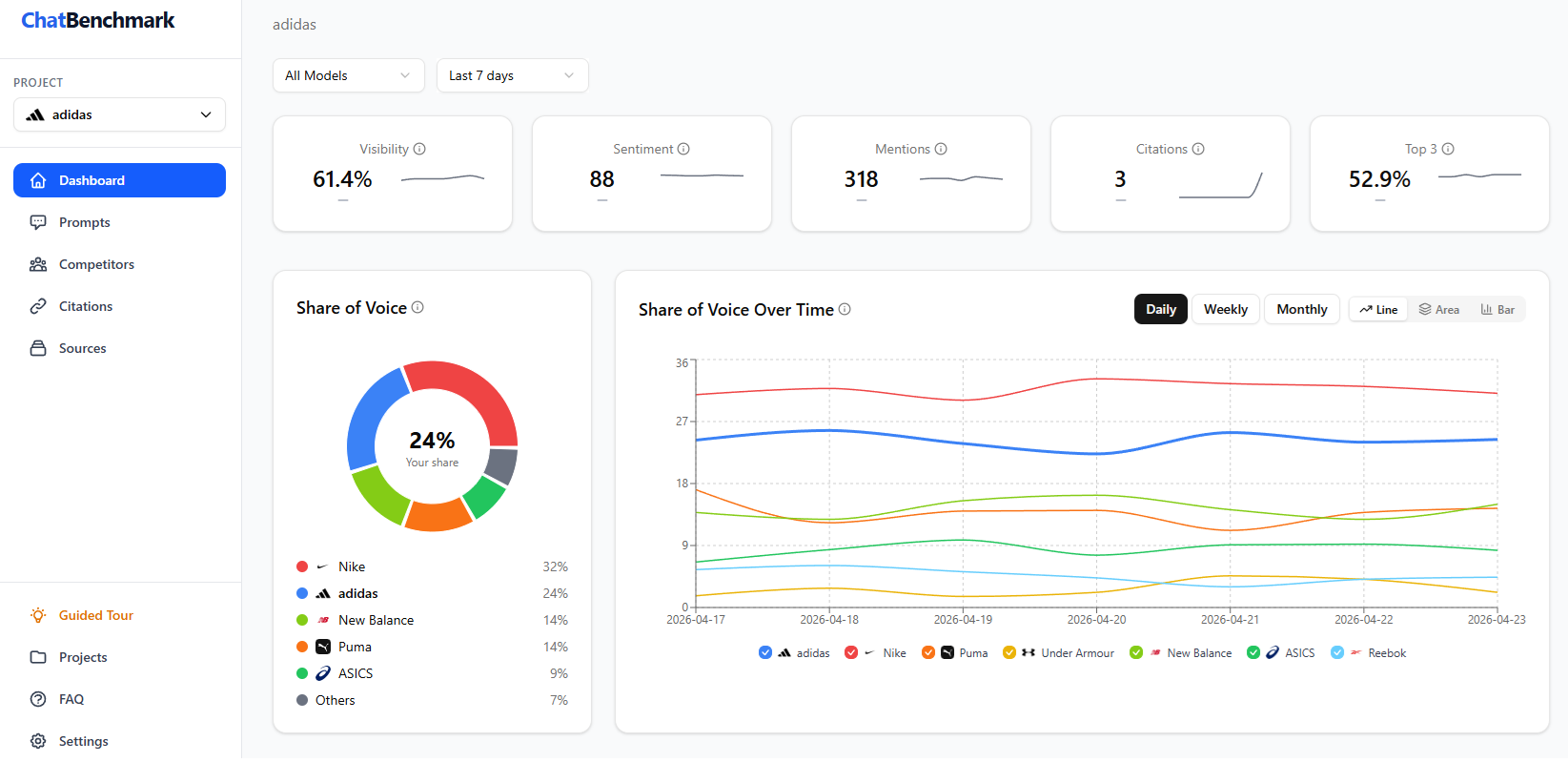
Task: Switch chart type to Bar
Action: 1497,309
